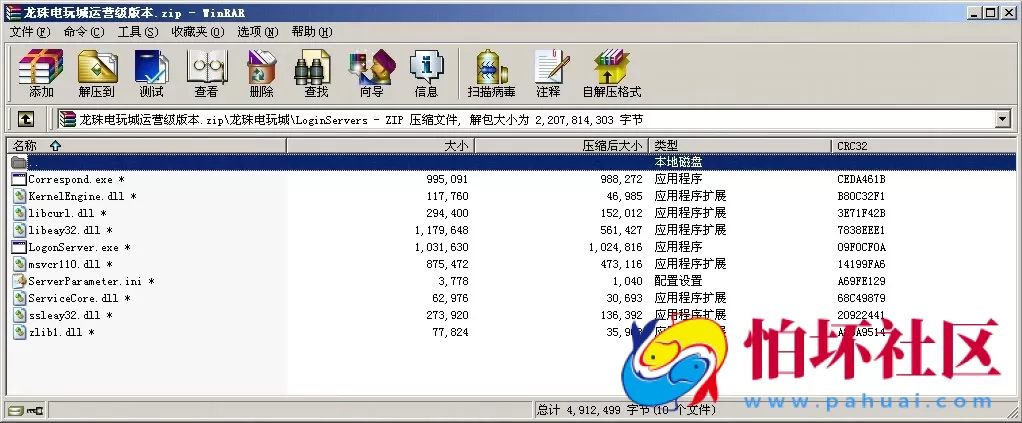Open the Favorites (收藏夹) menu

(197, 32)
